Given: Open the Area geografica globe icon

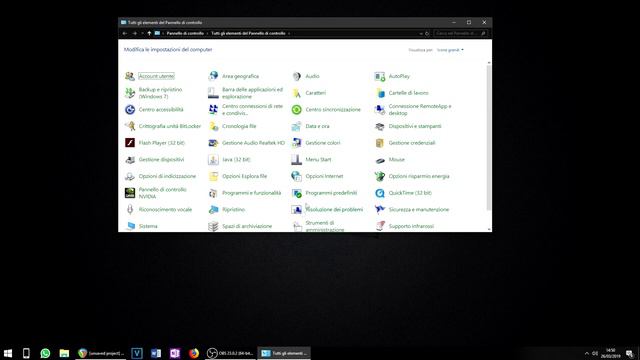Looking at the screenshot, I should click(x=213, y=76).
